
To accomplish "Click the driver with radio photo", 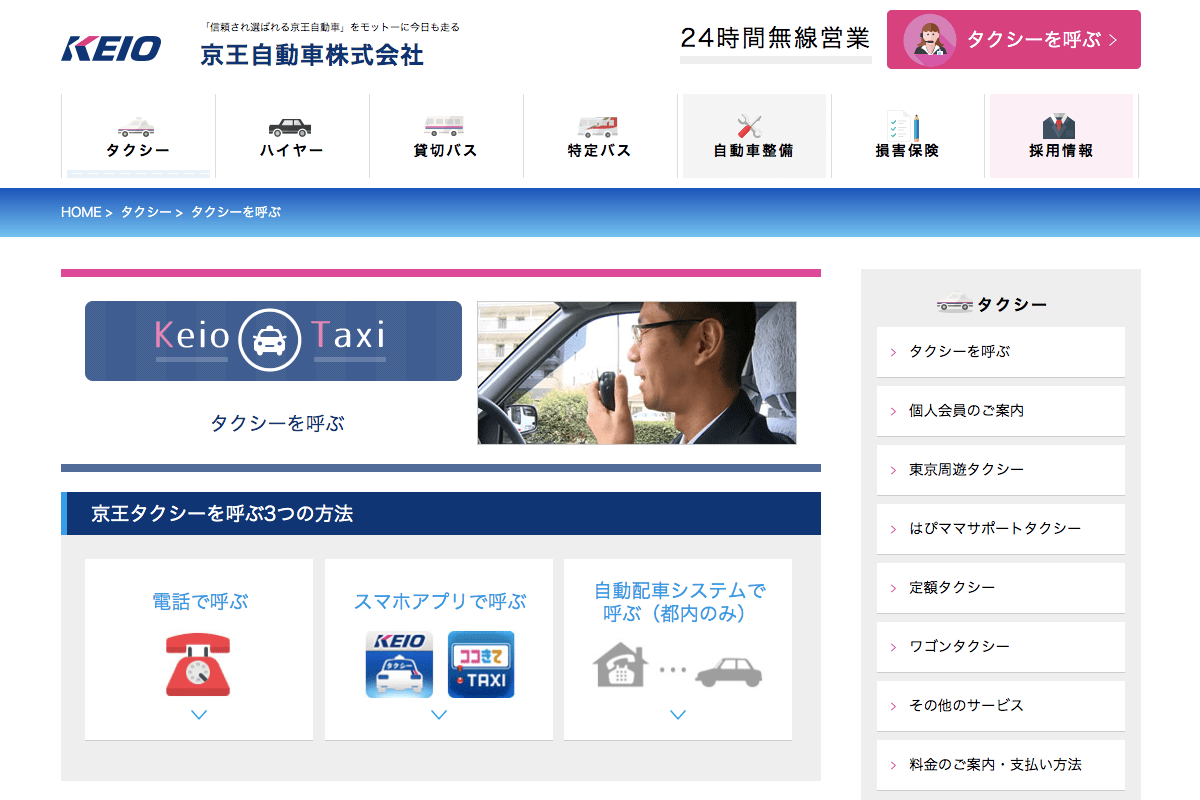I will pos(637,373).
